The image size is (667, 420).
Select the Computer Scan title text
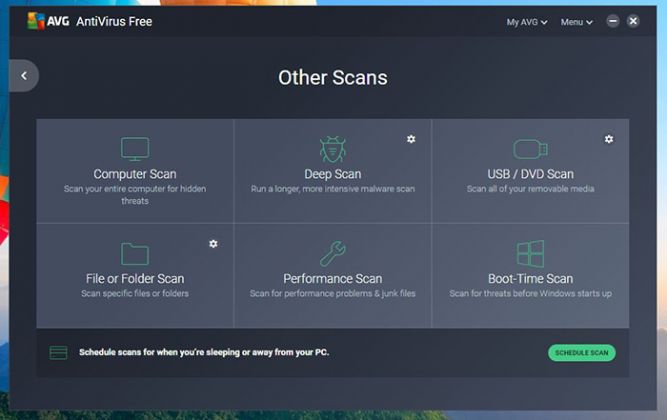click(x=135, y=174)
